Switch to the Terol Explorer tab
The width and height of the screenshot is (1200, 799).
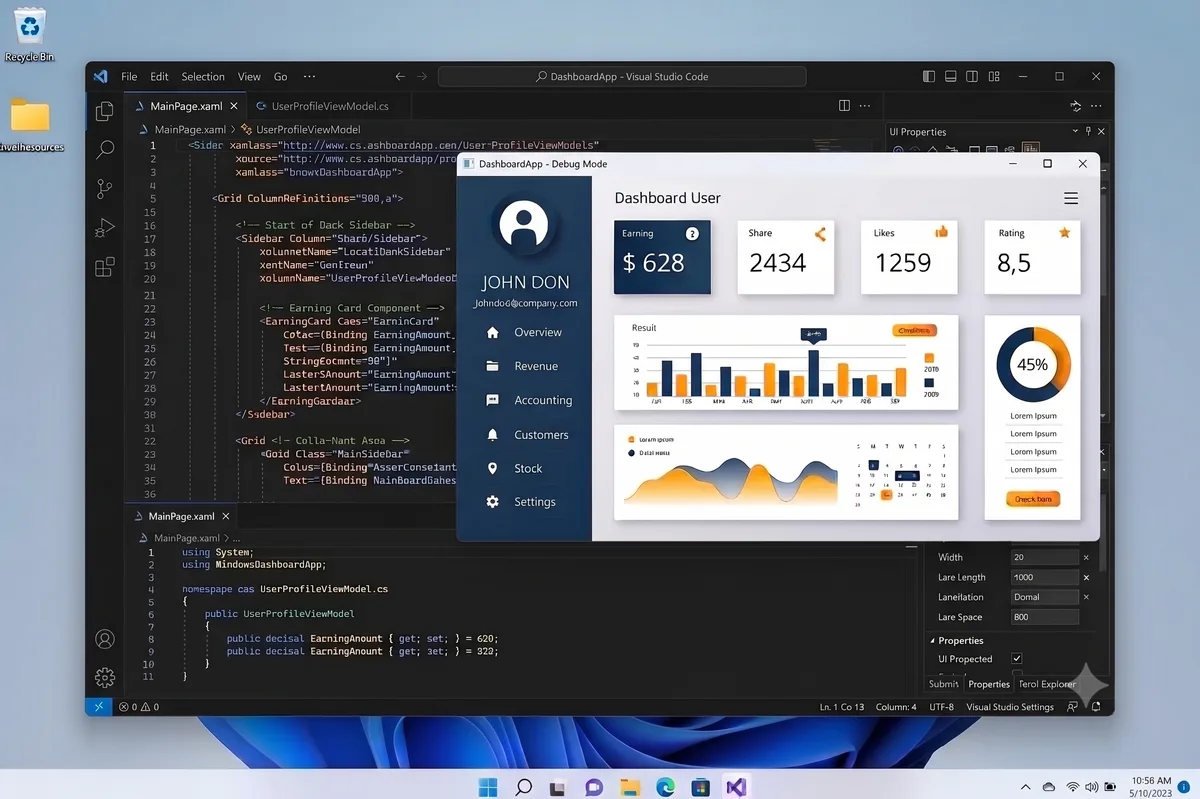(x=1047, y=684)
